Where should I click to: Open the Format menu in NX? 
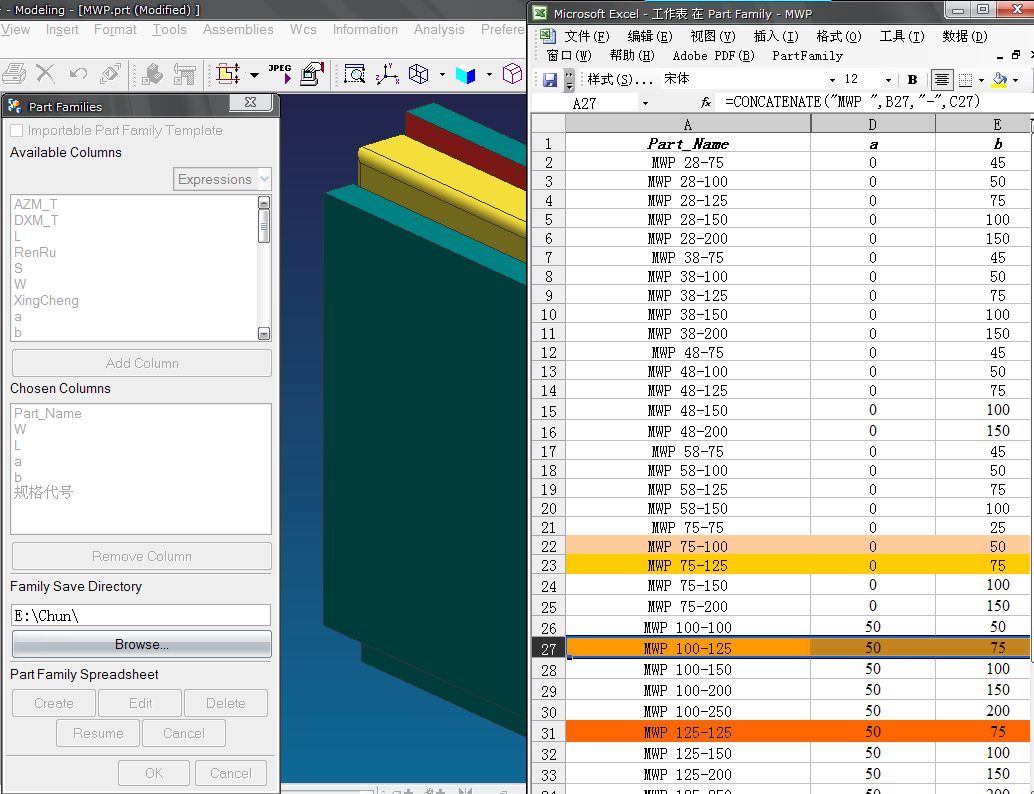pyautogui.click(x=115, y=30)
